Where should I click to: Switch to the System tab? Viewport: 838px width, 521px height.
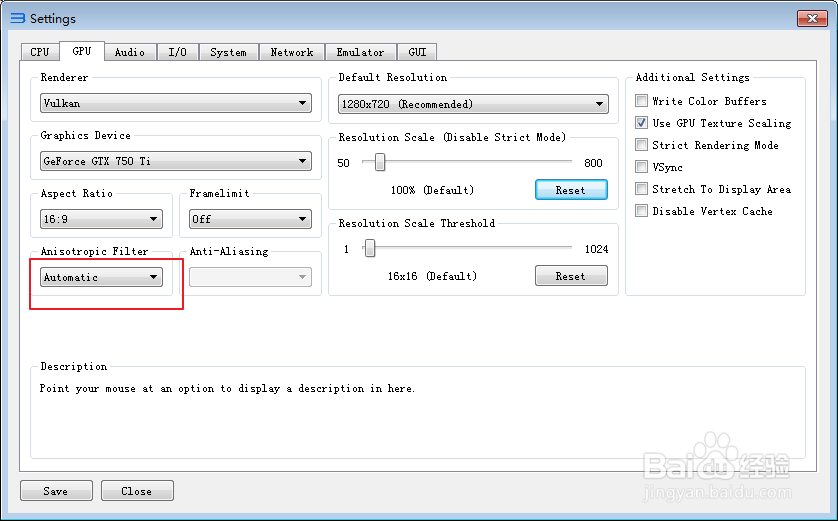point(228,52)
